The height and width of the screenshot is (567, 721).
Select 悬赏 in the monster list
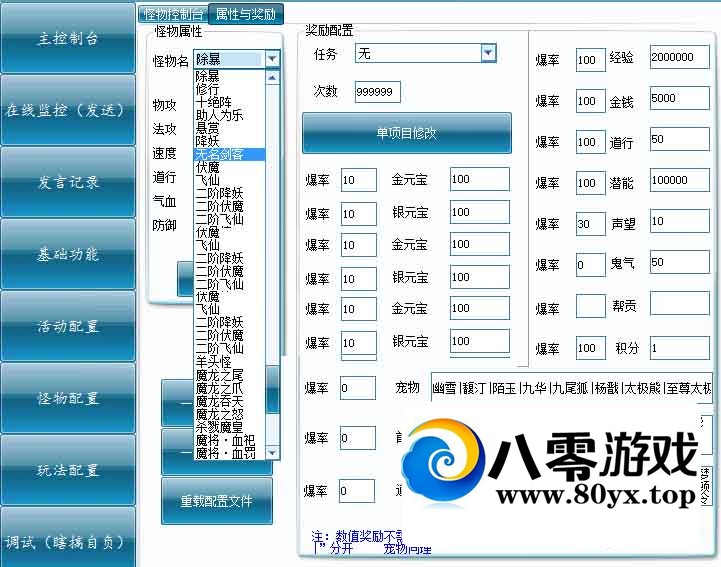(x=229, y=128)
